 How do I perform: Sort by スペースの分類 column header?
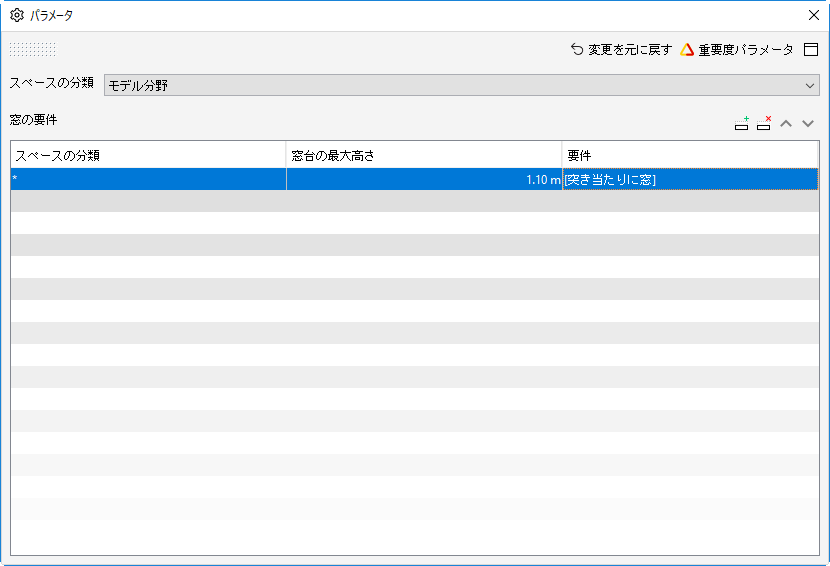[148, 155]
